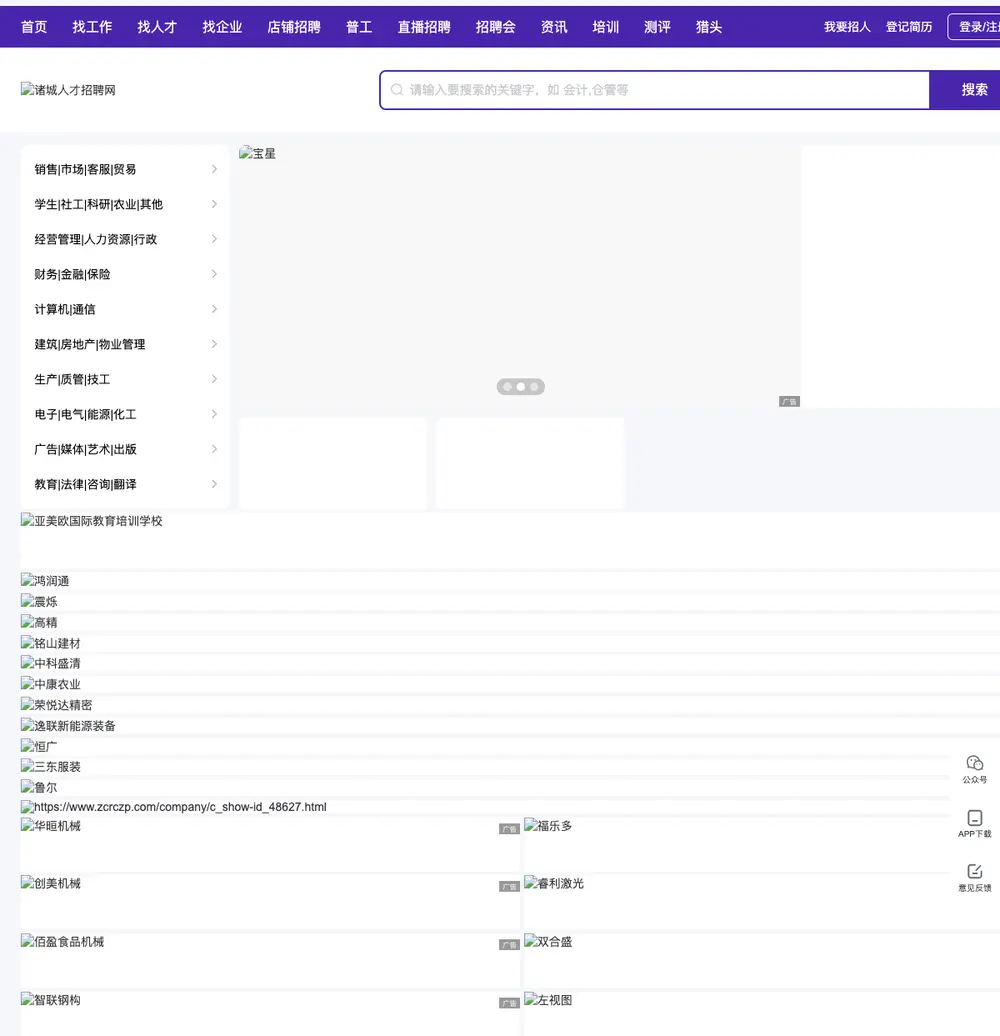
Task: Open the 华晅机械 ad image
Action: pyautogui.click(x=270, y=845)
